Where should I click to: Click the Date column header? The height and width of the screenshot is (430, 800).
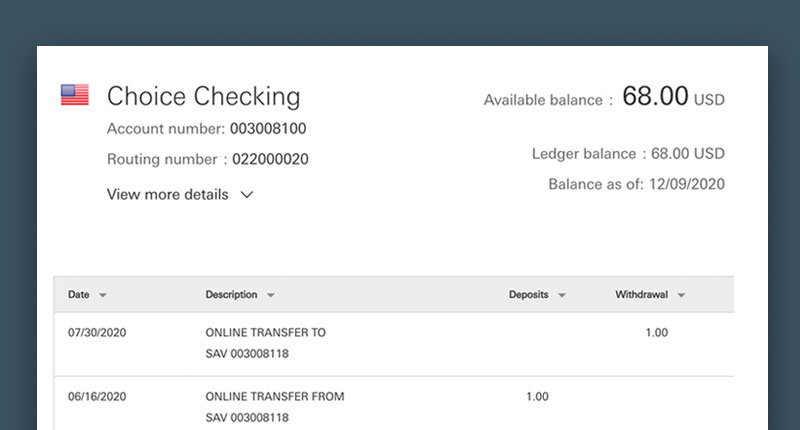coord(79,295)
